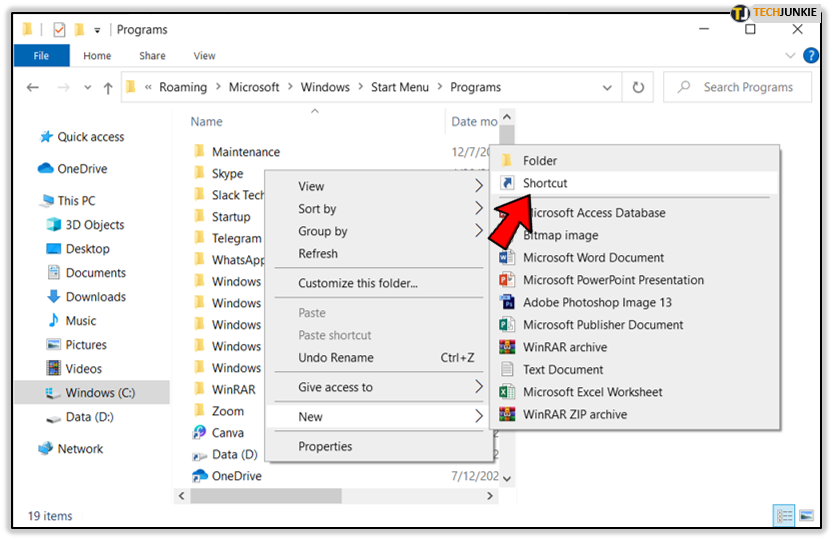The image size is (833, 540).
Task: Open the Customize Quick Access Toolbar dropdown
Action: coord(97,30)
